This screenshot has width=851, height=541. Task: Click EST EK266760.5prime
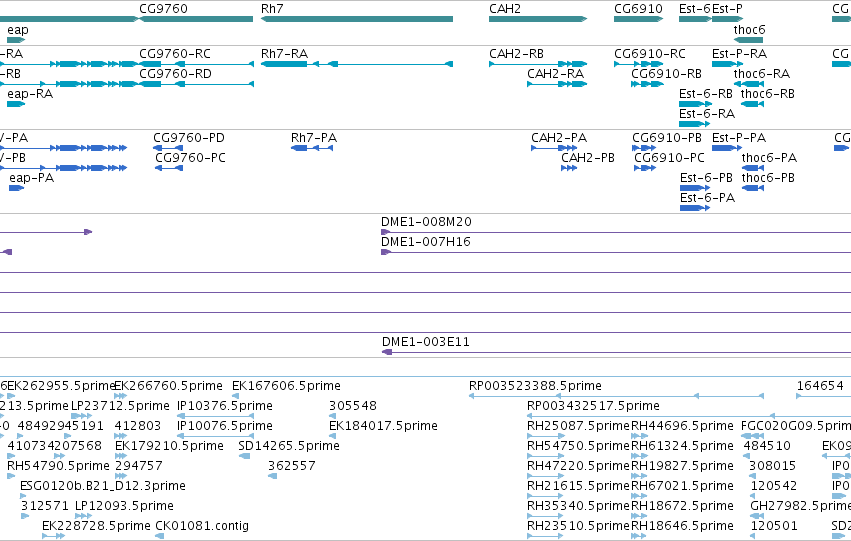pyautogui.click(x=118, y=396)
